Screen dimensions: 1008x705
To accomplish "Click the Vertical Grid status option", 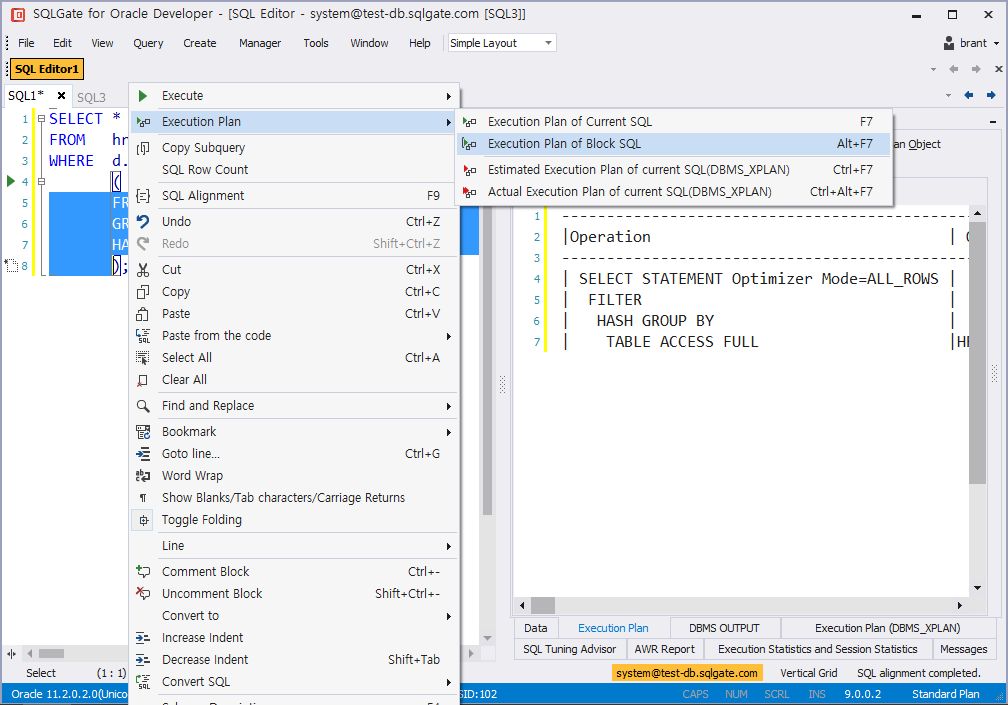I will pyautogui.click(x=809, y=673).
